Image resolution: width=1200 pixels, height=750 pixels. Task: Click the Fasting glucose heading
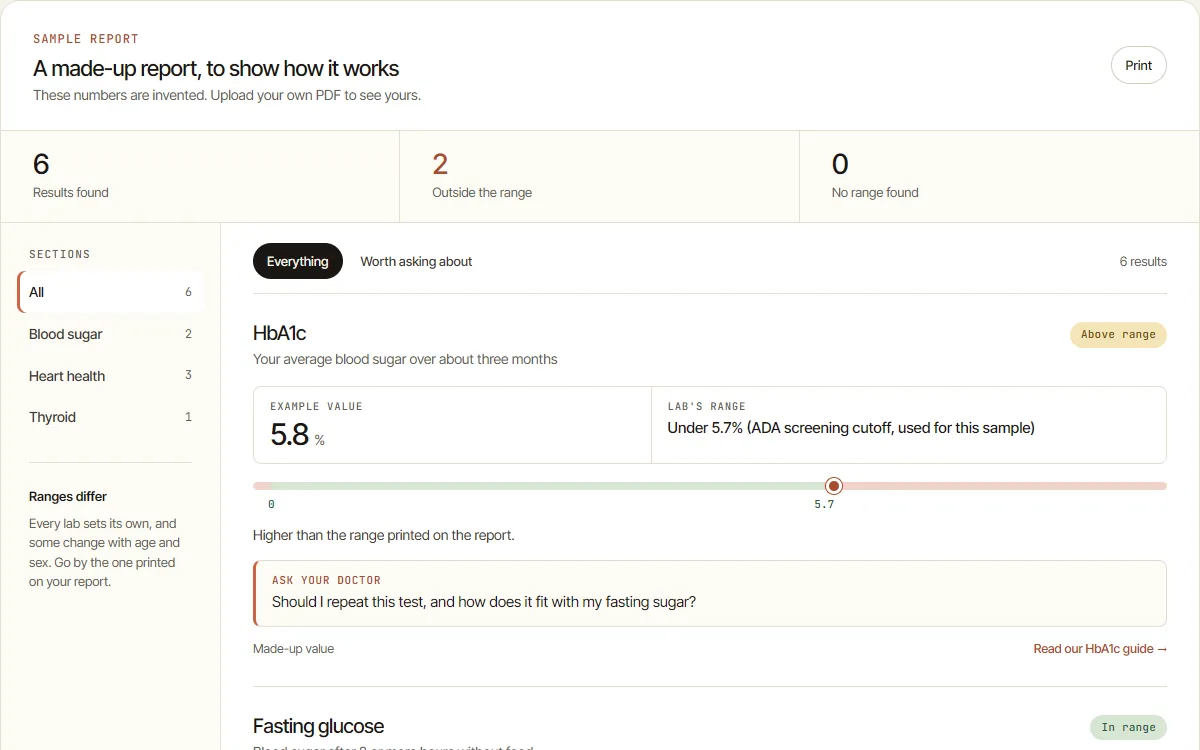tap(318, 726)
